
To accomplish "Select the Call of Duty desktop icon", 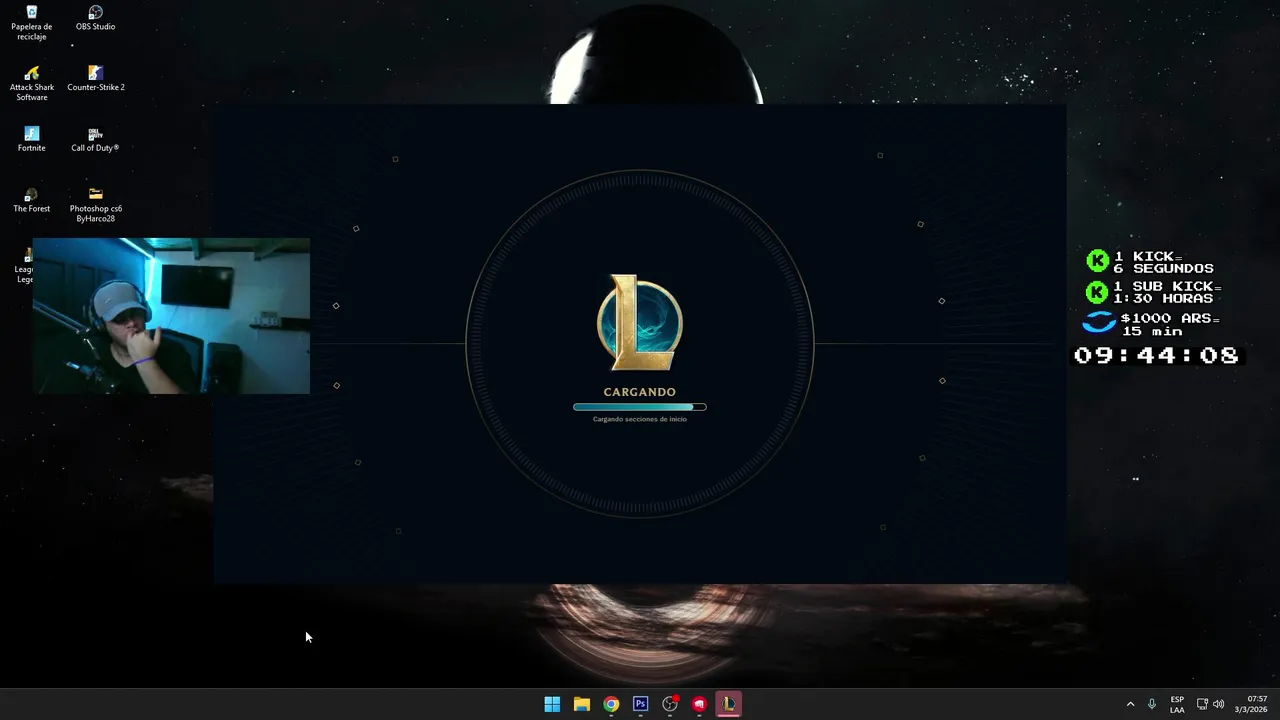I will [95, 139].
